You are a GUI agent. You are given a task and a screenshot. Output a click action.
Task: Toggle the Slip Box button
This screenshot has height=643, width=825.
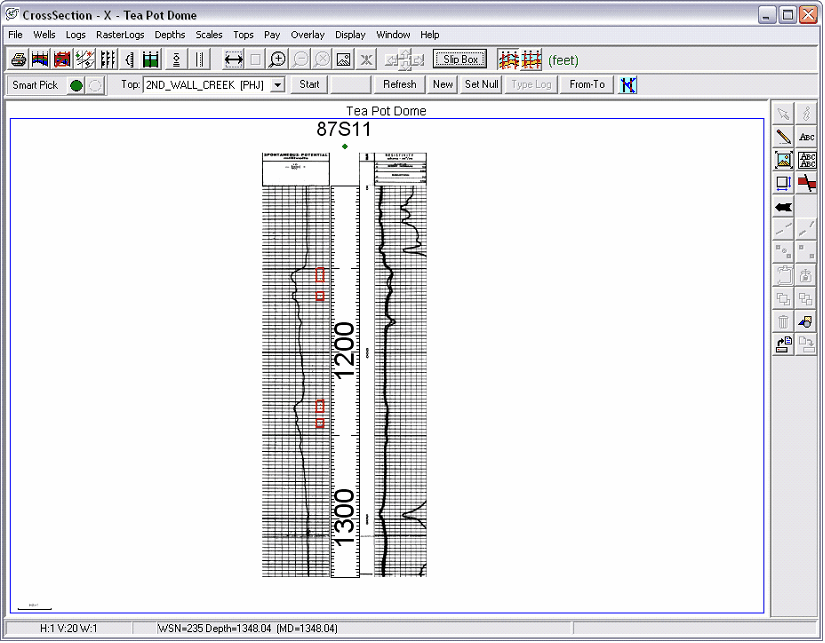click(461, 60)
